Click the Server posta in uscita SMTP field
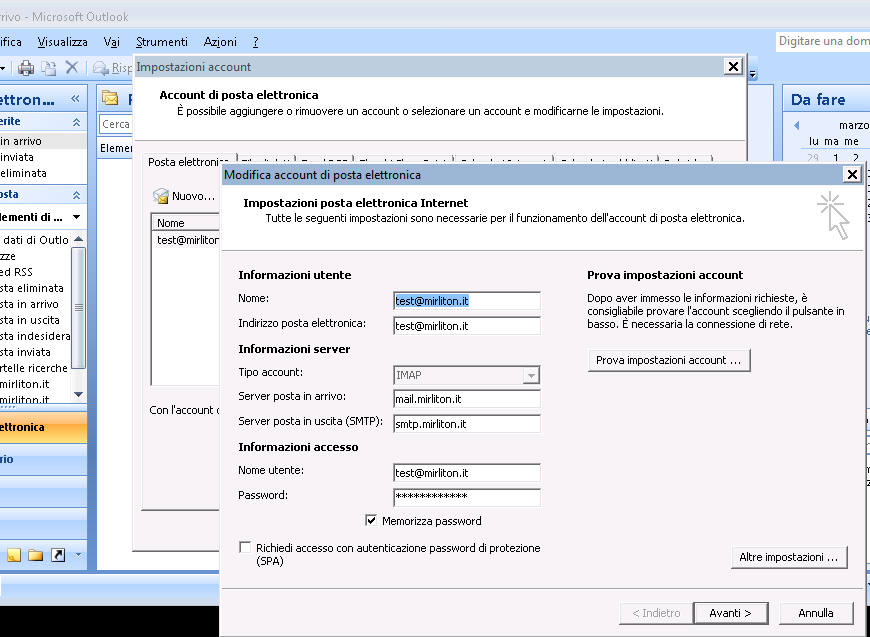Screen dimensions: 870x637 click(x=467, y=424)
